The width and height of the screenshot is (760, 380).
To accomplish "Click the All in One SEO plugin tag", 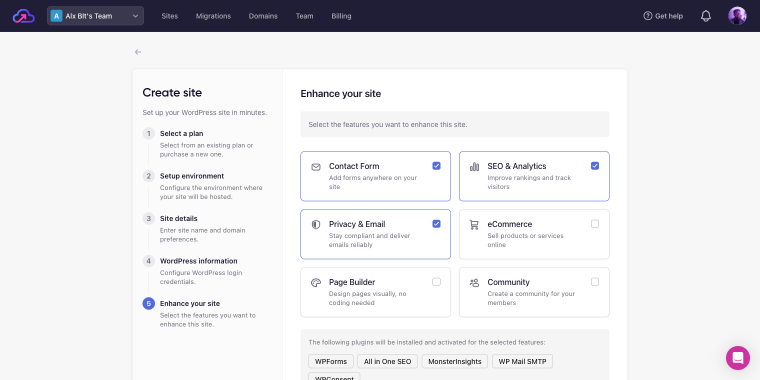I will pyautogui.click(x=387, y=362).
